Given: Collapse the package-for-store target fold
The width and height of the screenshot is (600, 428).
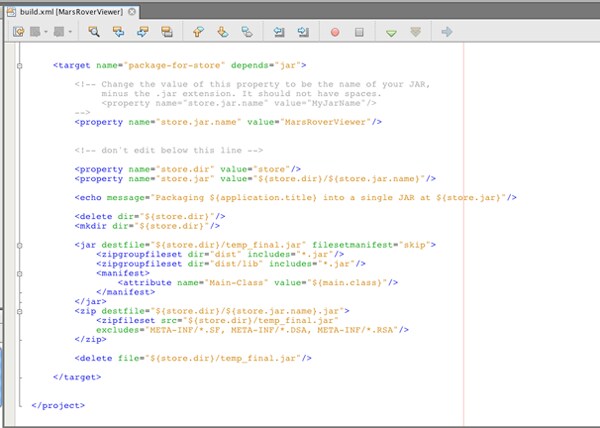Looking at the screenshot, I should [x=19, y=65].
